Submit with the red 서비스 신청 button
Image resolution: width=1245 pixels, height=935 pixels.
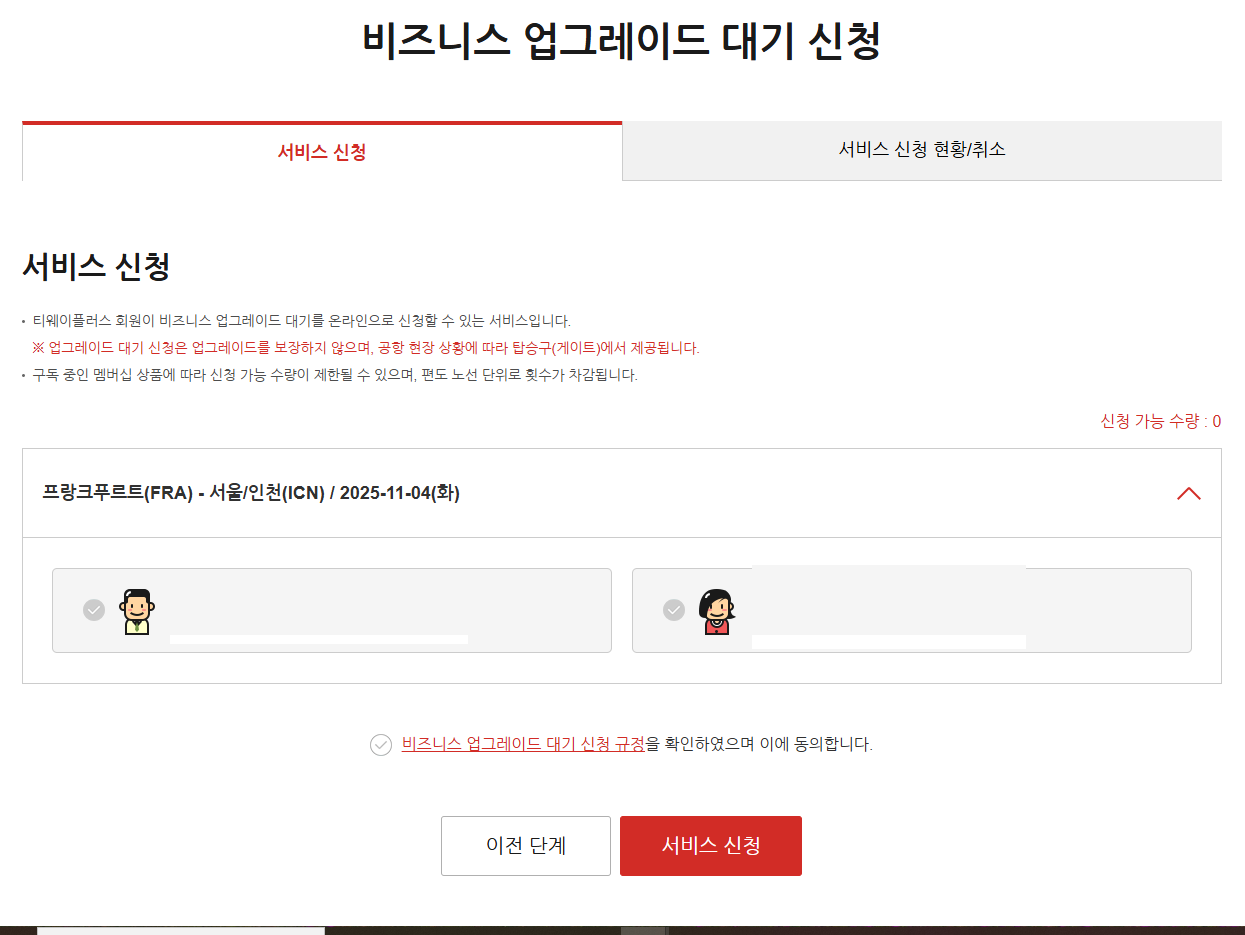tap(711, 846)
